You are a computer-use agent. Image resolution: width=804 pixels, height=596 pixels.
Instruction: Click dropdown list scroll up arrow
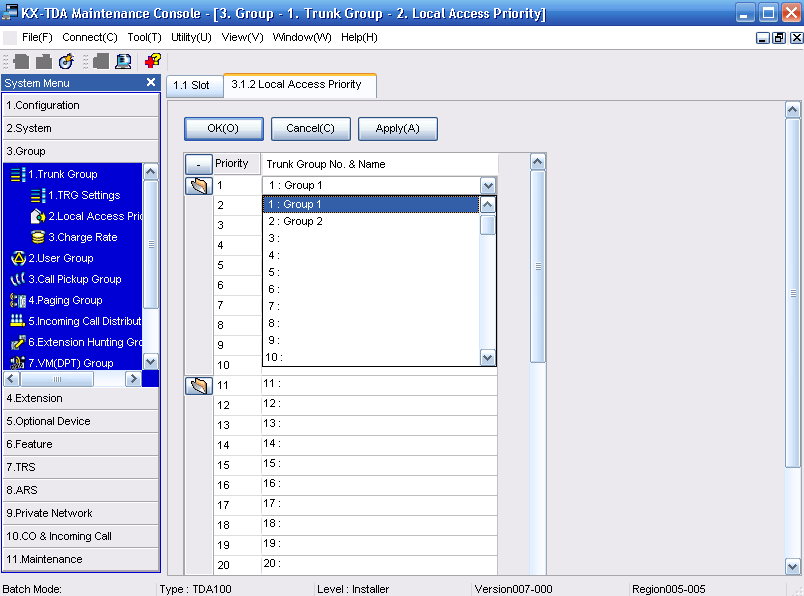488,205
